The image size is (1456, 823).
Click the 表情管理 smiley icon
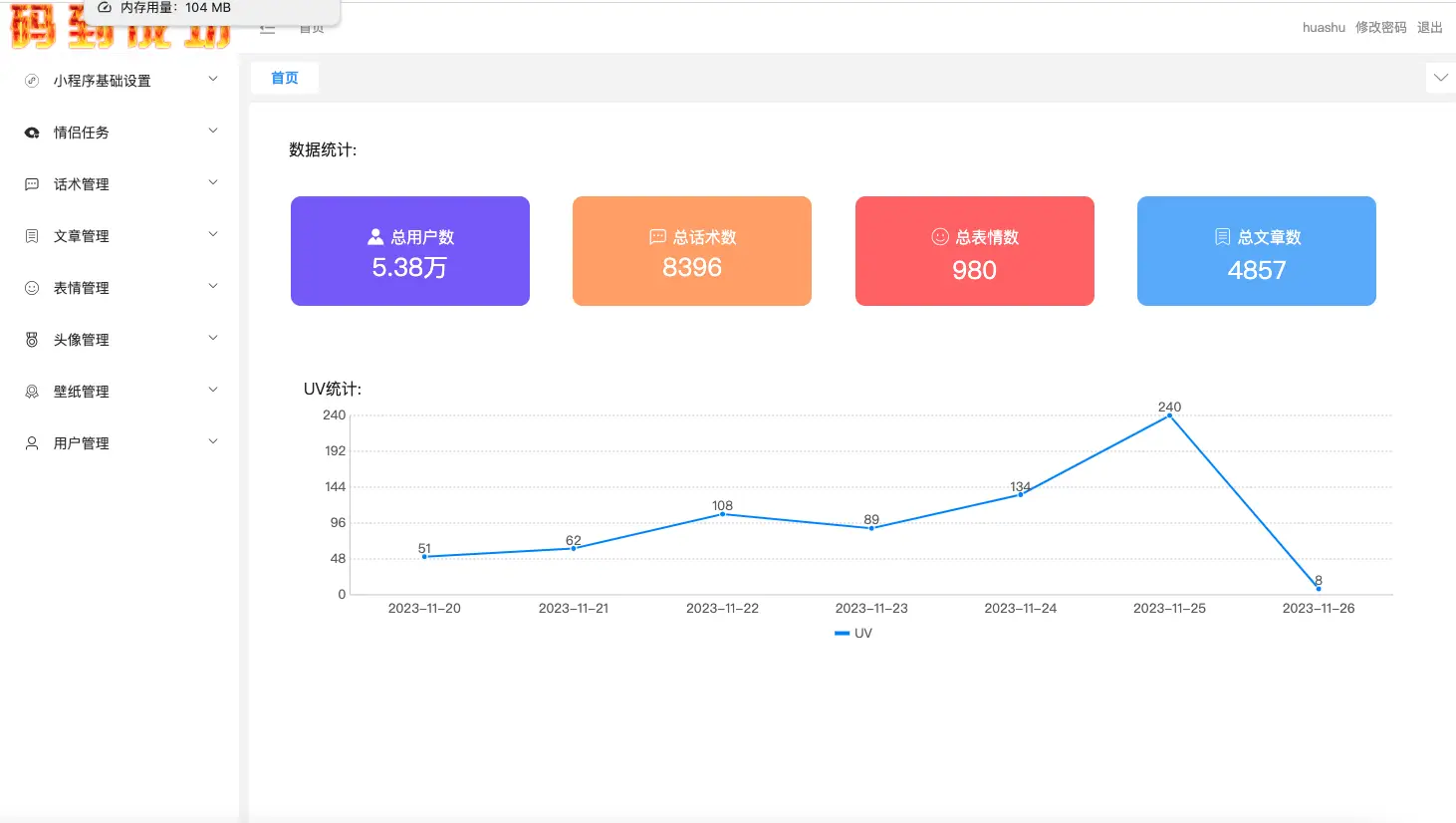[32, 288]
